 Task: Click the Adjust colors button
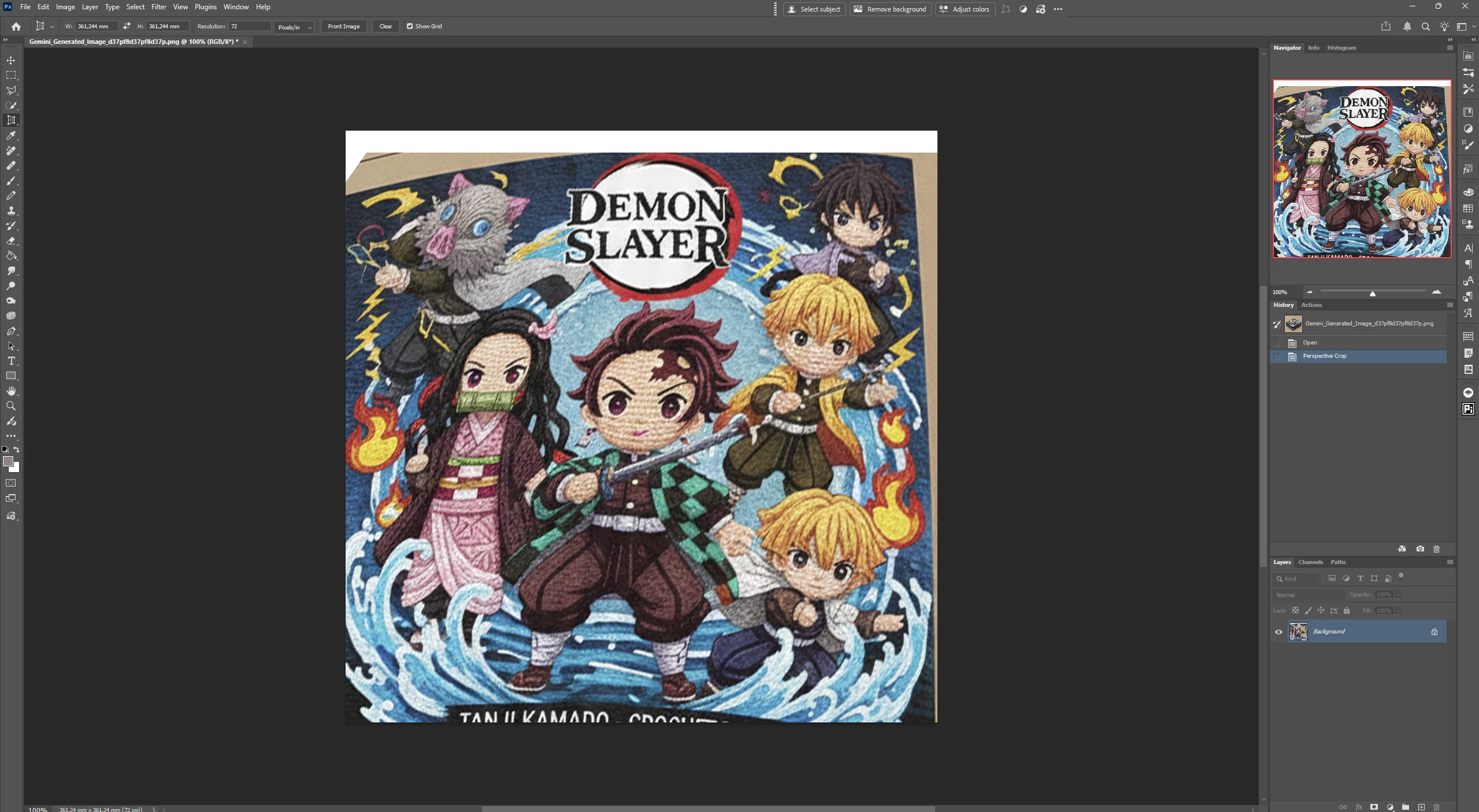[x=965, y=9]
